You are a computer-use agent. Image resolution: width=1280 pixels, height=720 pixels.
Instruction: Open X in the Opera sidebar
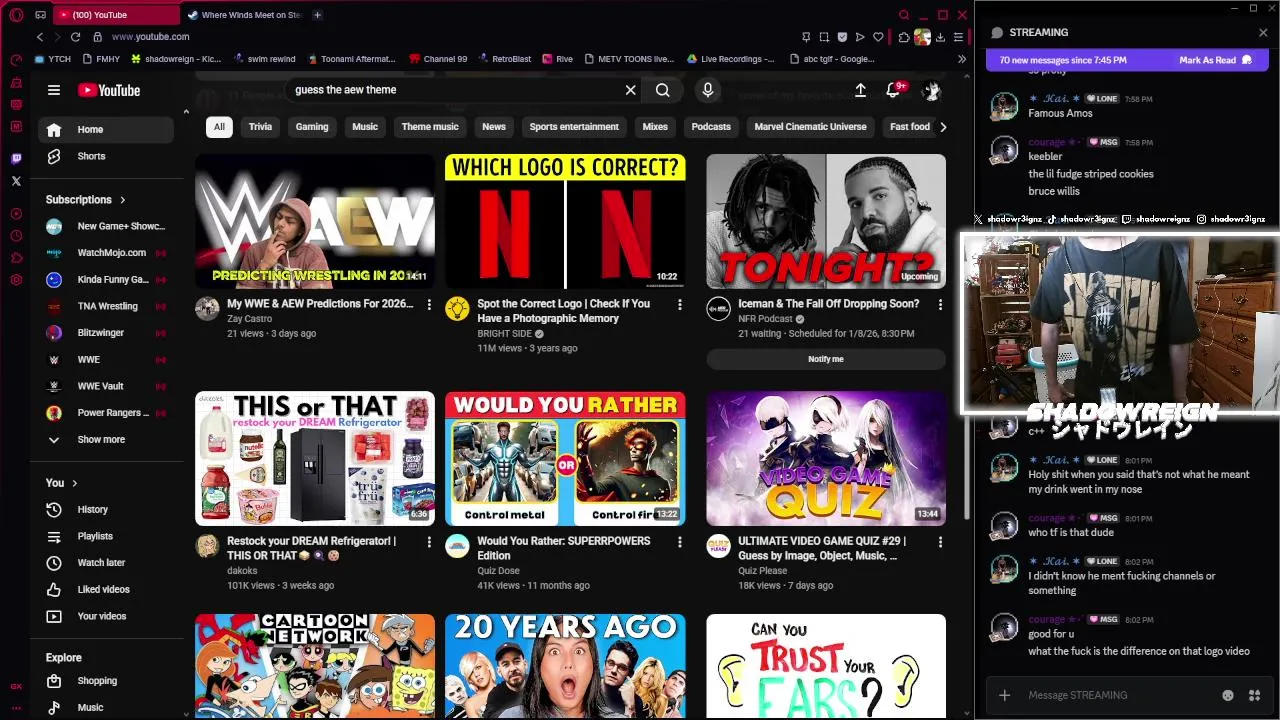[x=16, y=181]
